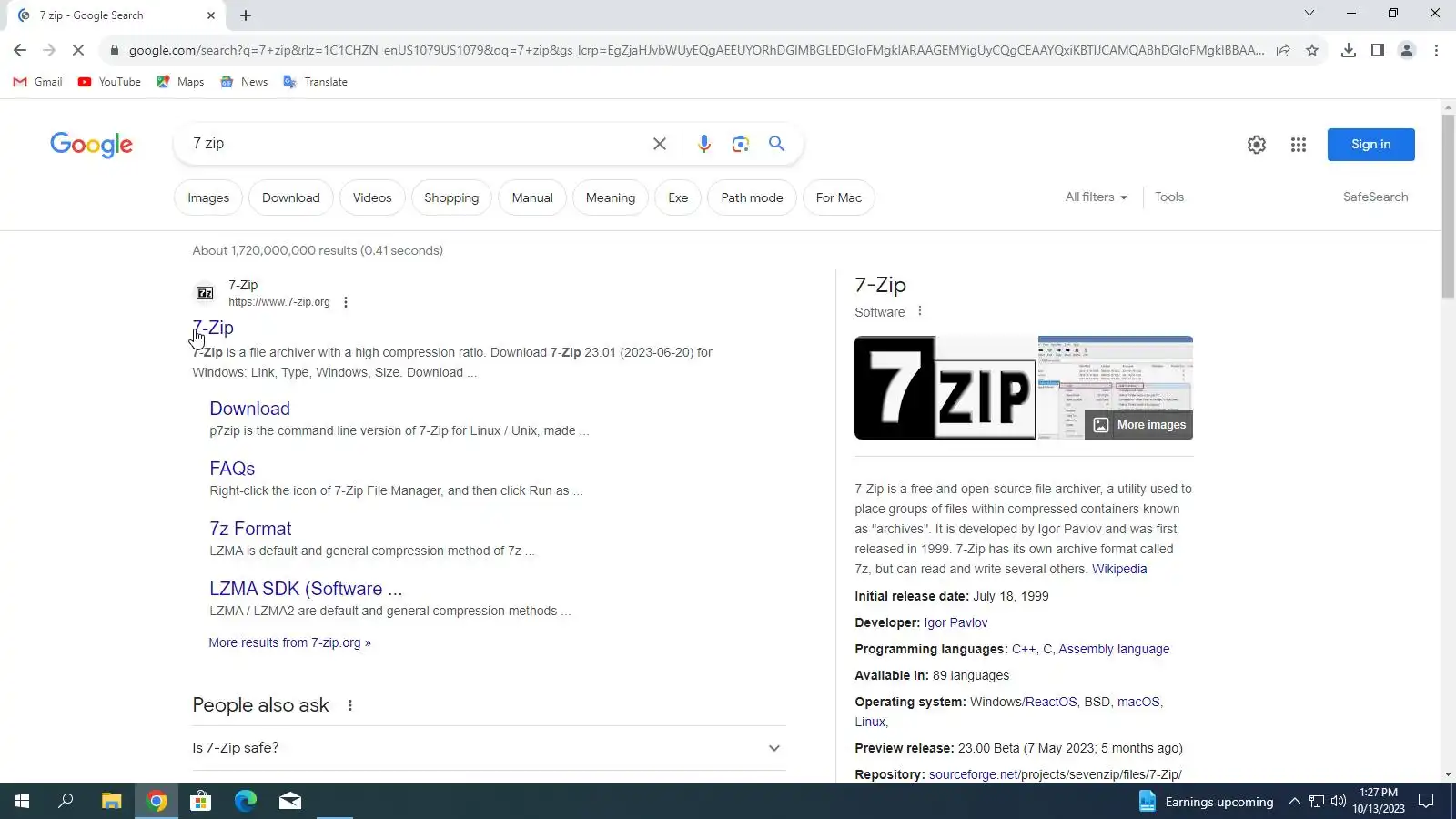This screenshot has height=819, width=1456.
Task: Open Microsoft Edge from taskbar
Action: pos(246,801)
